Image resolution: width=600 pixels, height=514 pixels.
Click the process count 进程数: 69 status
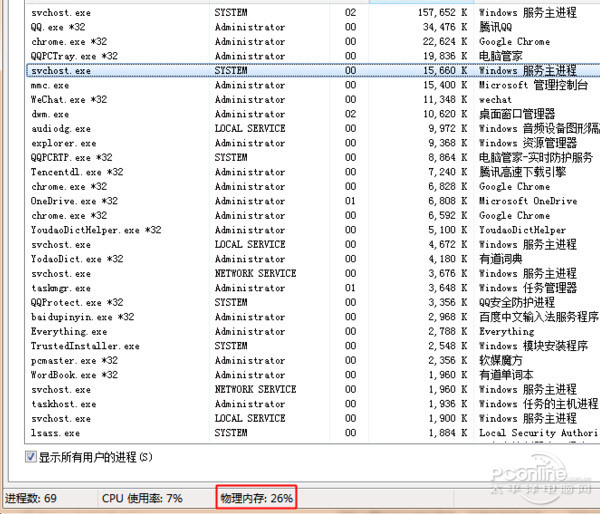31,498
